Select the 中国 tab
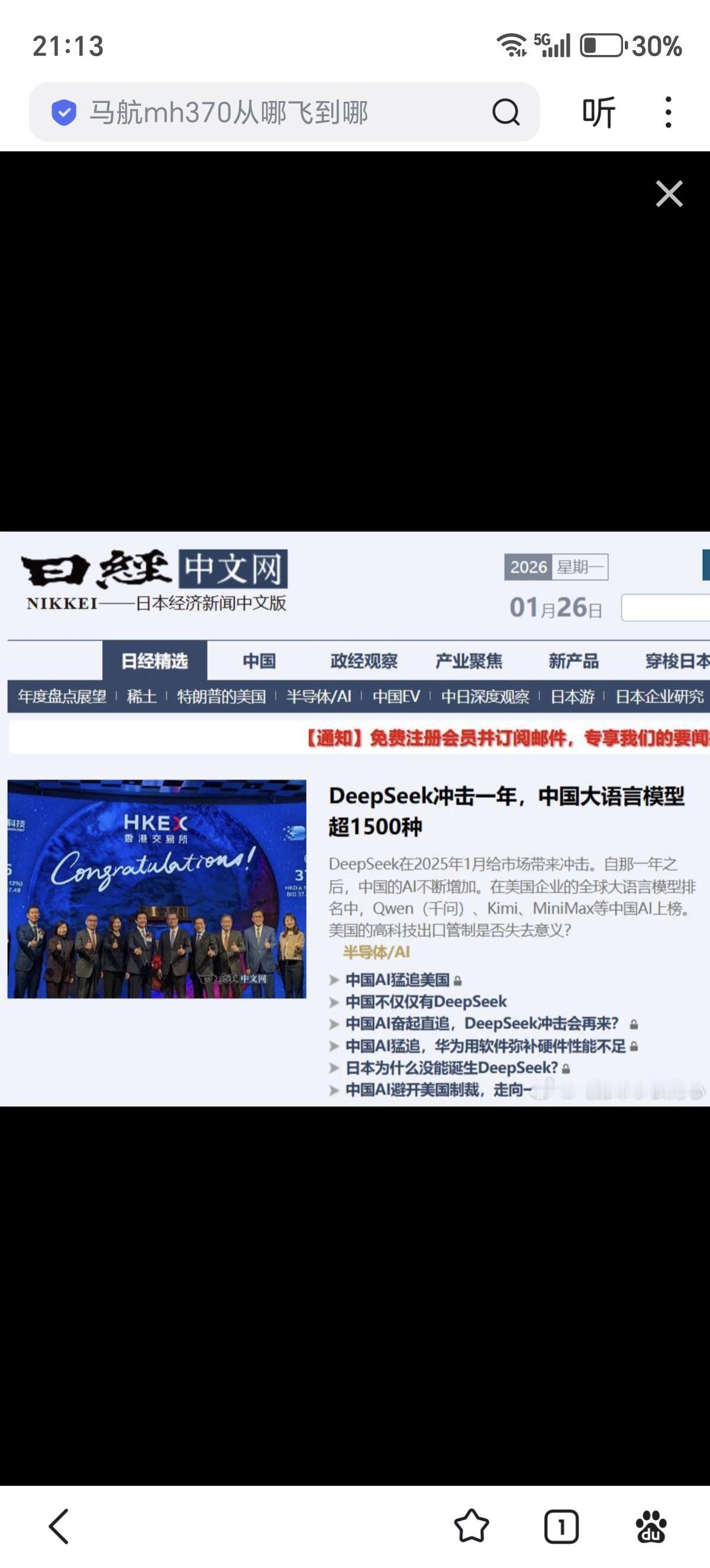Viewport: 710px width, 1568px height. [x=259, y=661]
